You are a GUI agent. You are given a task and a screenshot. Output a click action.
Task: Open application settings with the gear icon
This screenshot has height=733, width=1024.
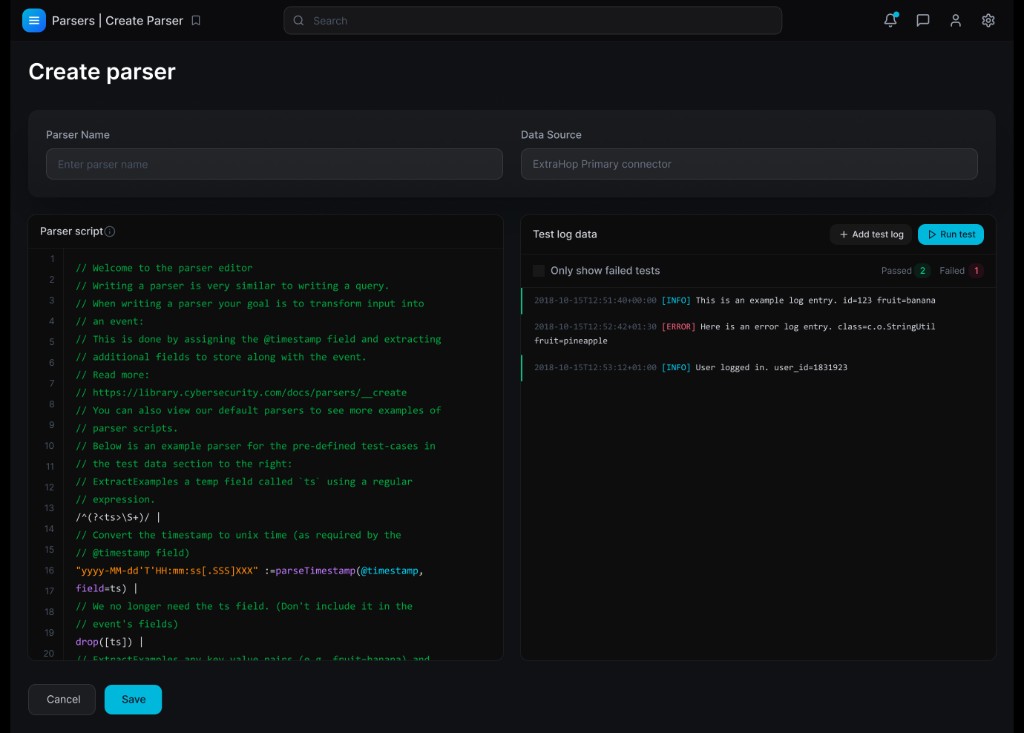988,20
